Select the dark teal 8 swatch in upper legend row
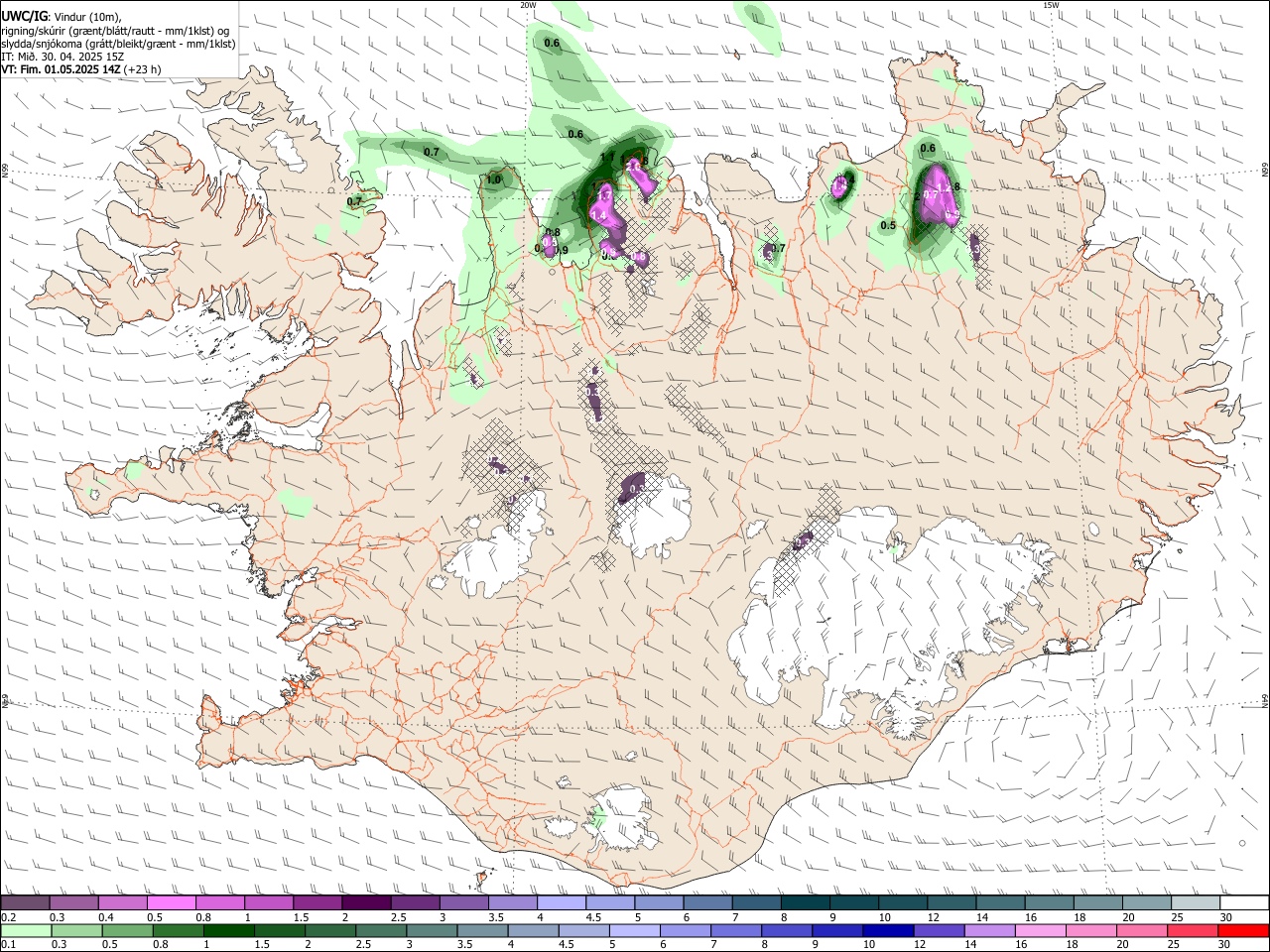1270x952 pixels. pyautogui.click(x=806, y=903)
